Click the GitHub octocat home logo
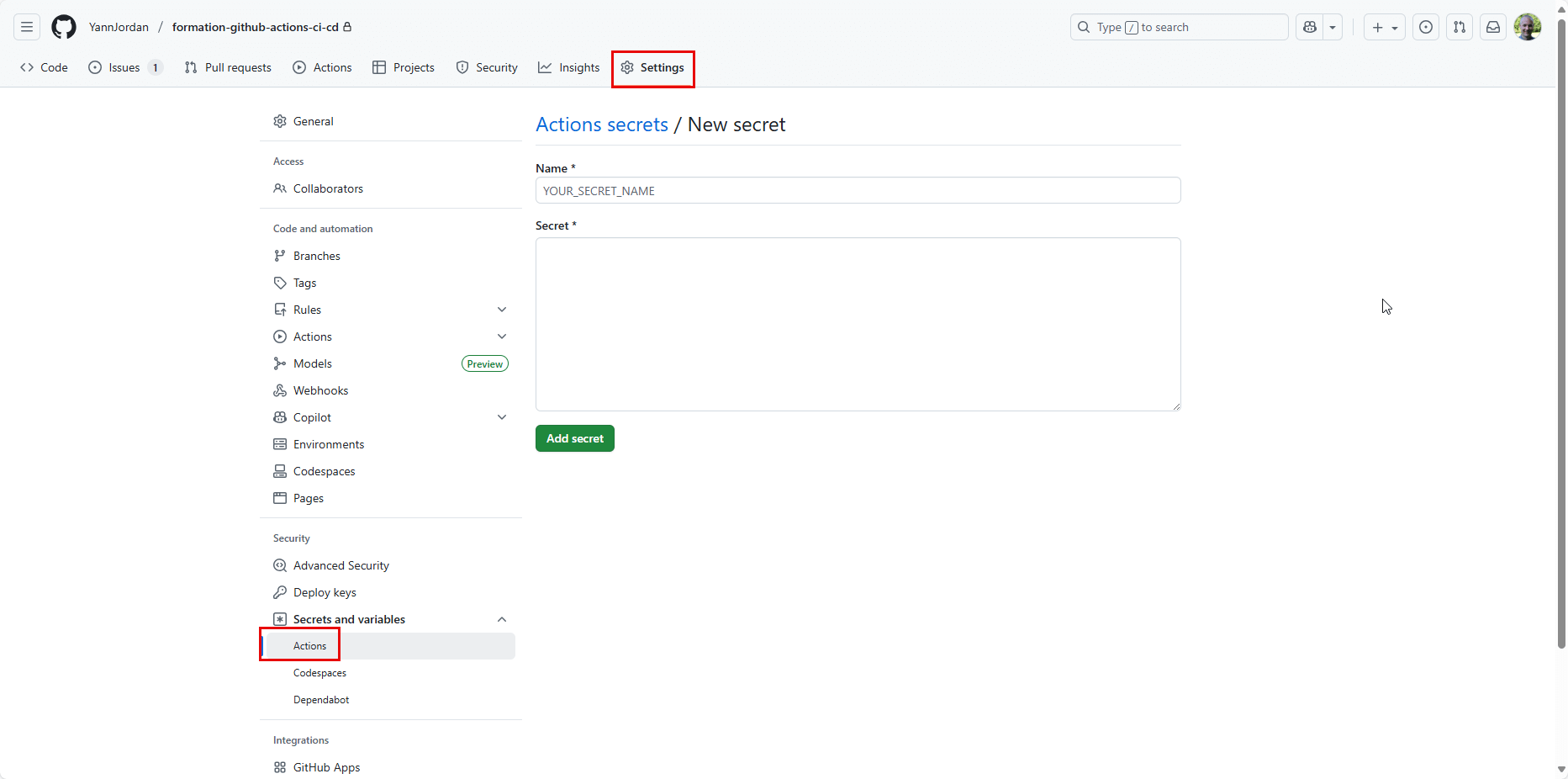The image size is (1568, 779). tap(63, 27)
